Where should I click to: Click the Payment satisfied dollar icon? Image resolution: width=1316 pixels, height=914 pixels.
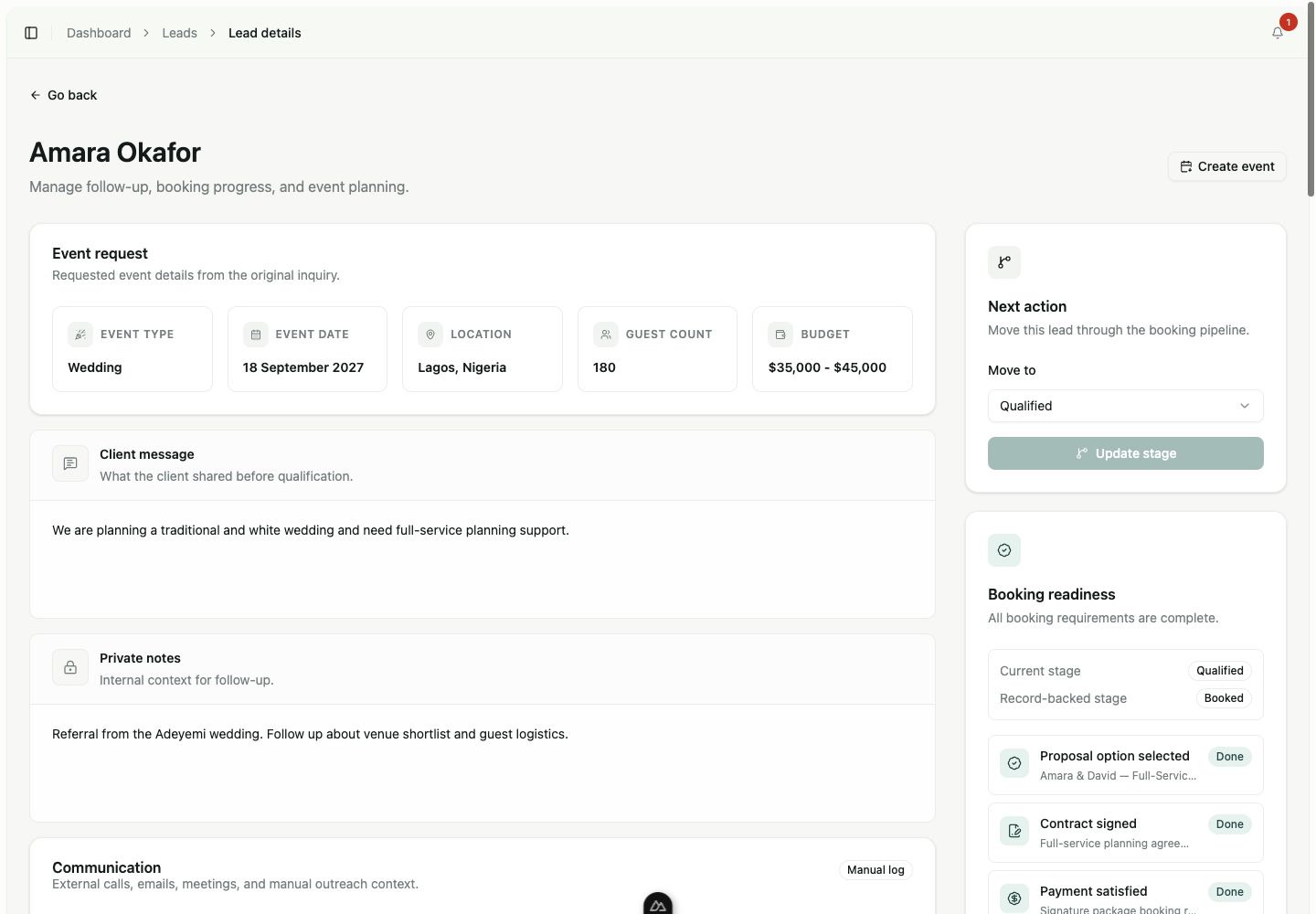[1014, 898]
